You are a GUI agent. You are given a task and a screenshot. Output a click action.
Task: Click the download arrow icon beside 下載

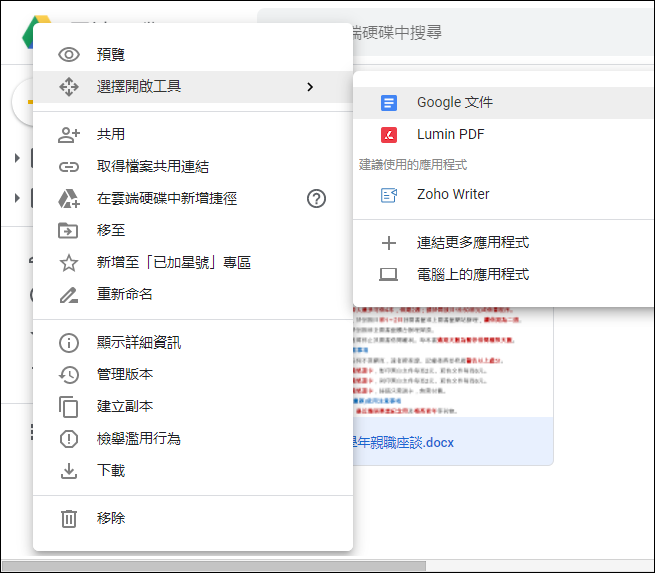(x=69, y=471)
